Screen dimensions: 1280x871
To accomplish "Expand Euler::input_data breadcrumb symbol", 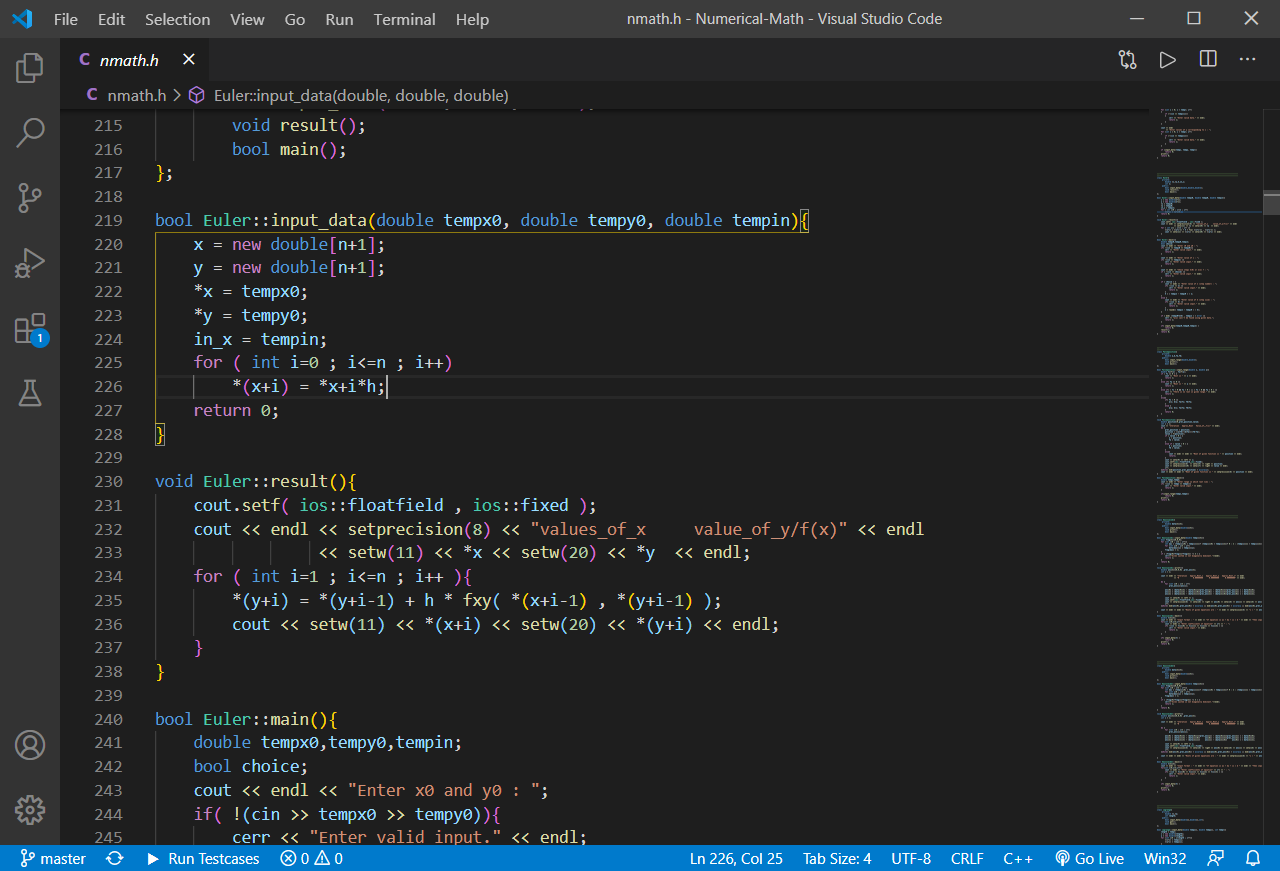I will [360, 96].
